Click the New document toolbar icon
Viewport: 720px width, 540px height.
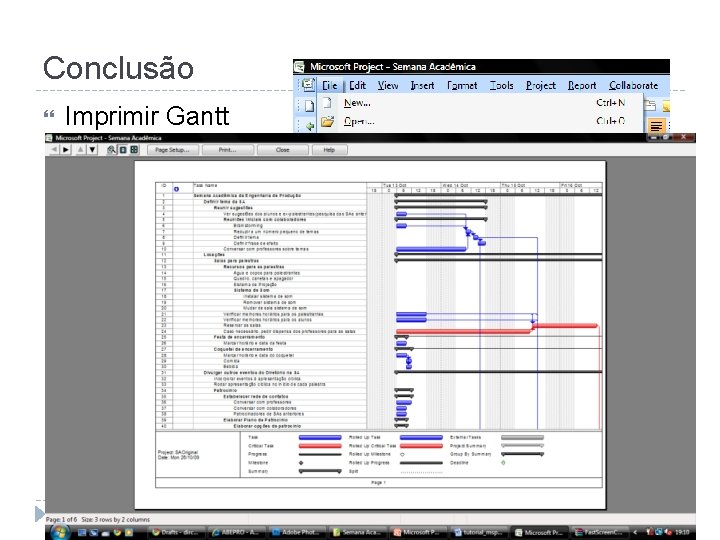coord(309,106)
